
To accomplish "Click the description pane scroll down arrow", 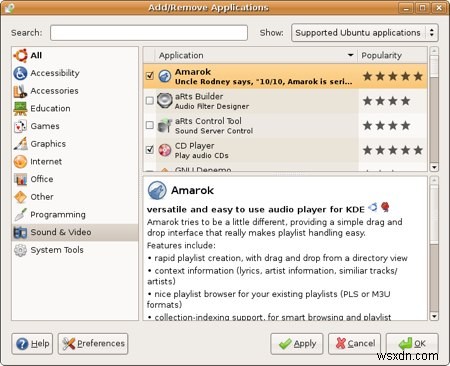I will (434, 316).
